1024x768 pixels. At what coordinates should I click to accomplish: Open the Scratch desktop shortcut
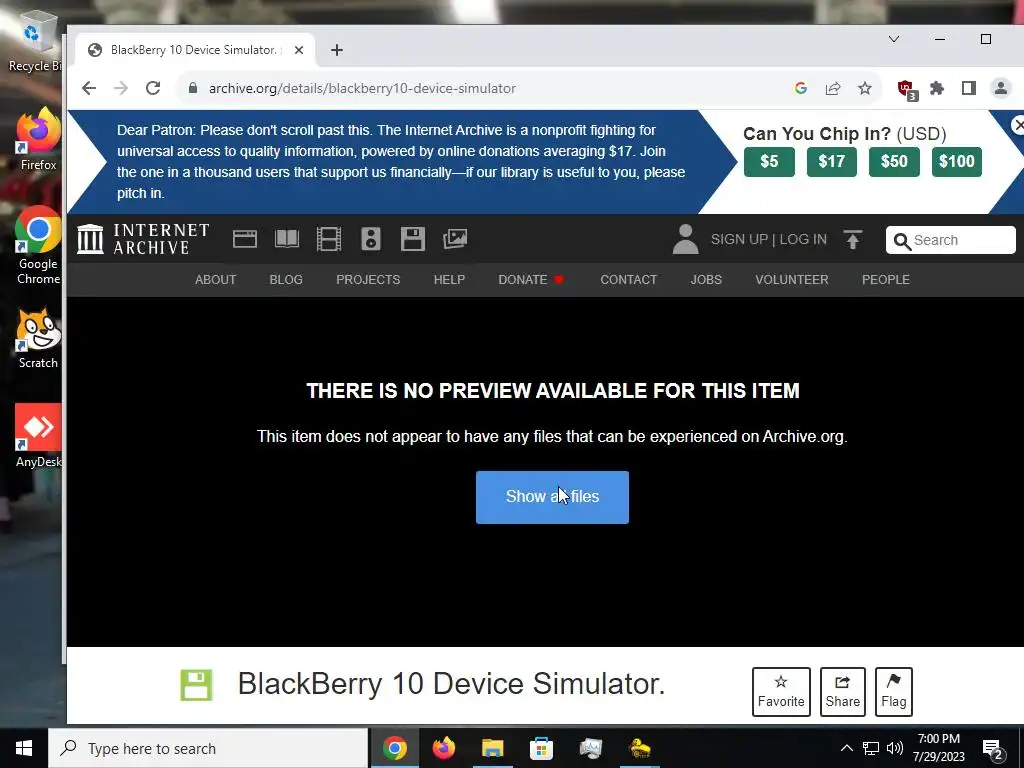coord(38,339)
